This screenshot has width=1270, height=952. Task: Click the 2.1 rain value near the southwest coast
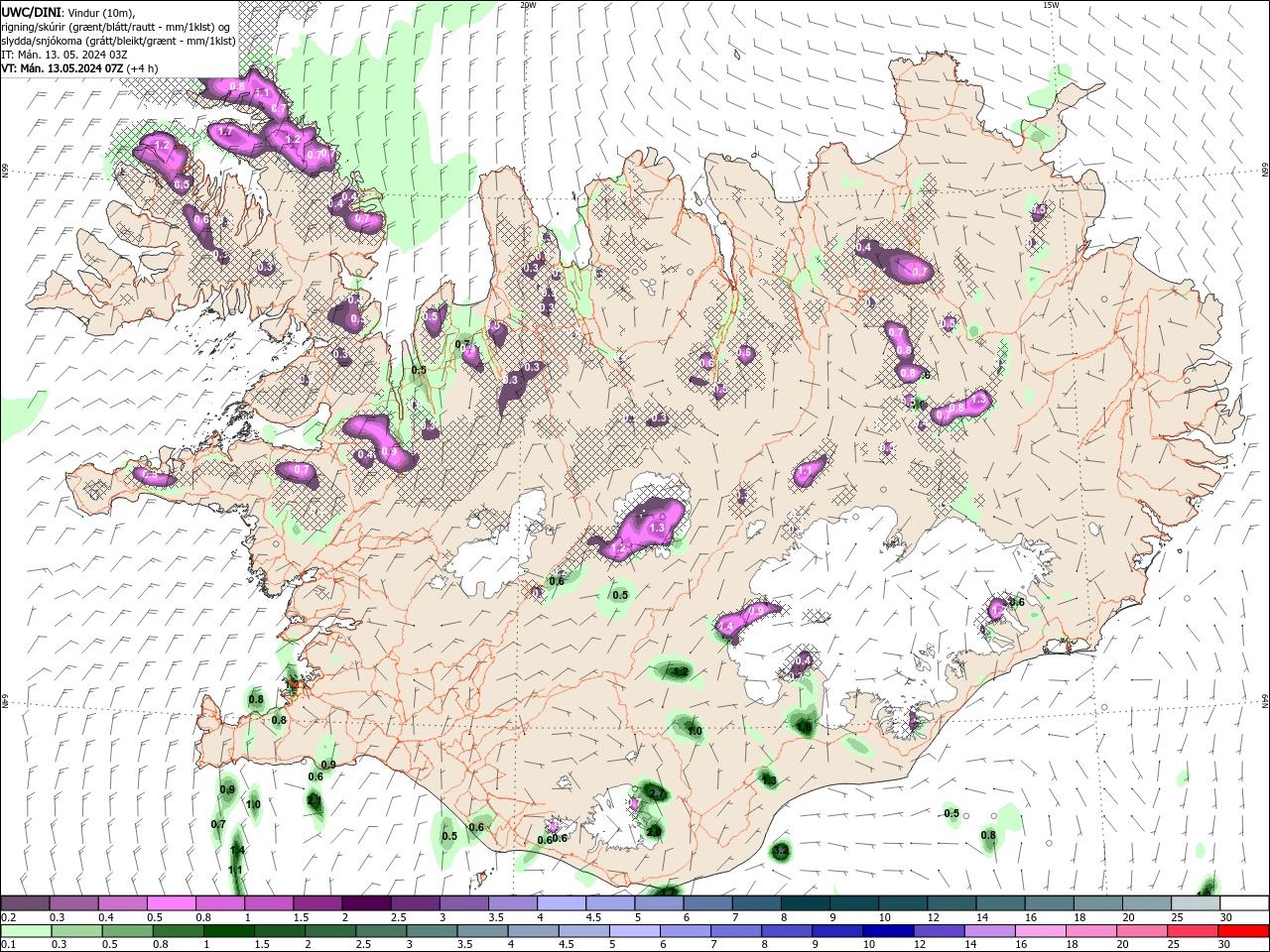tap(314, 800)
